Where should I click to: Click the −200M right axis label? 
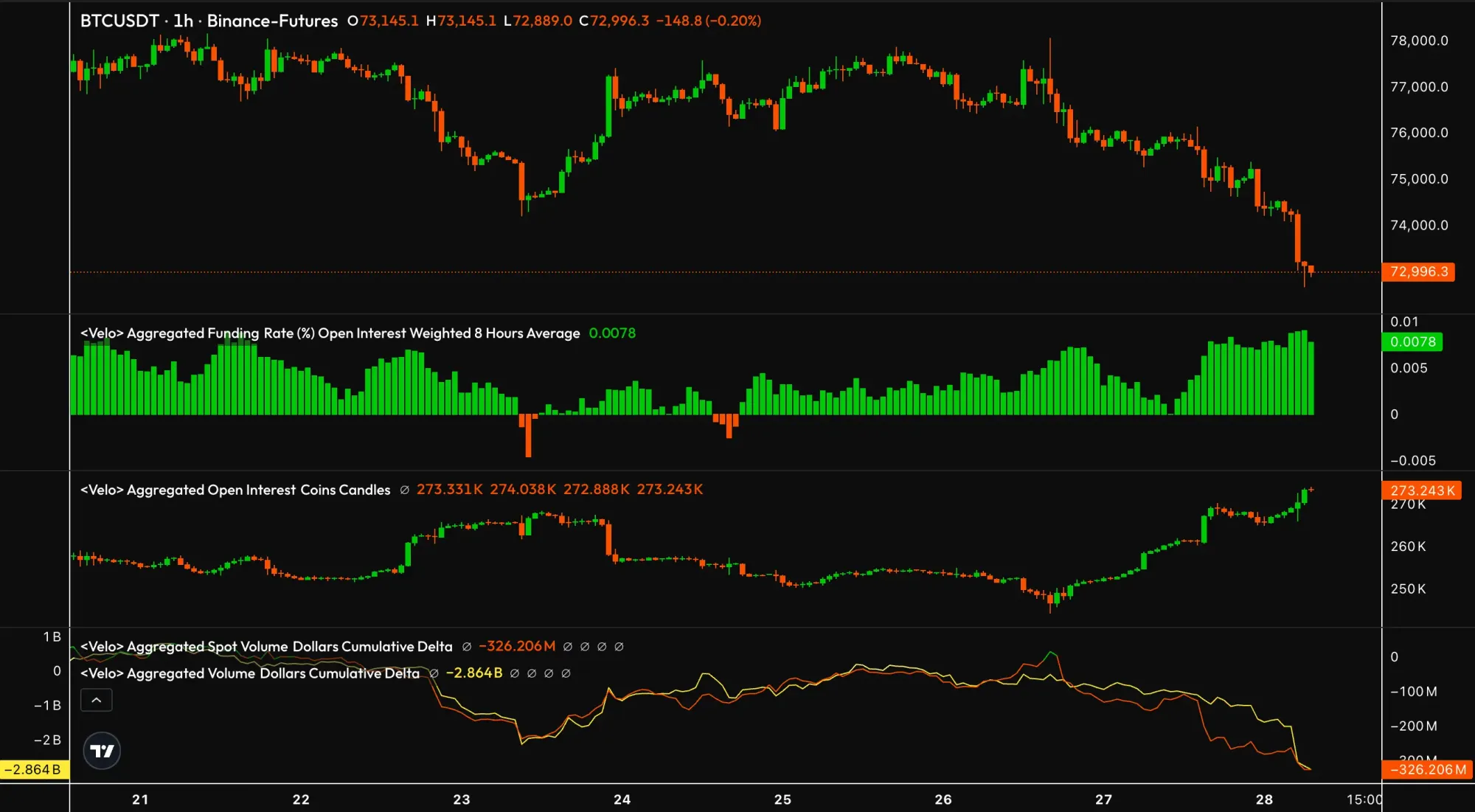point(1413,726)
